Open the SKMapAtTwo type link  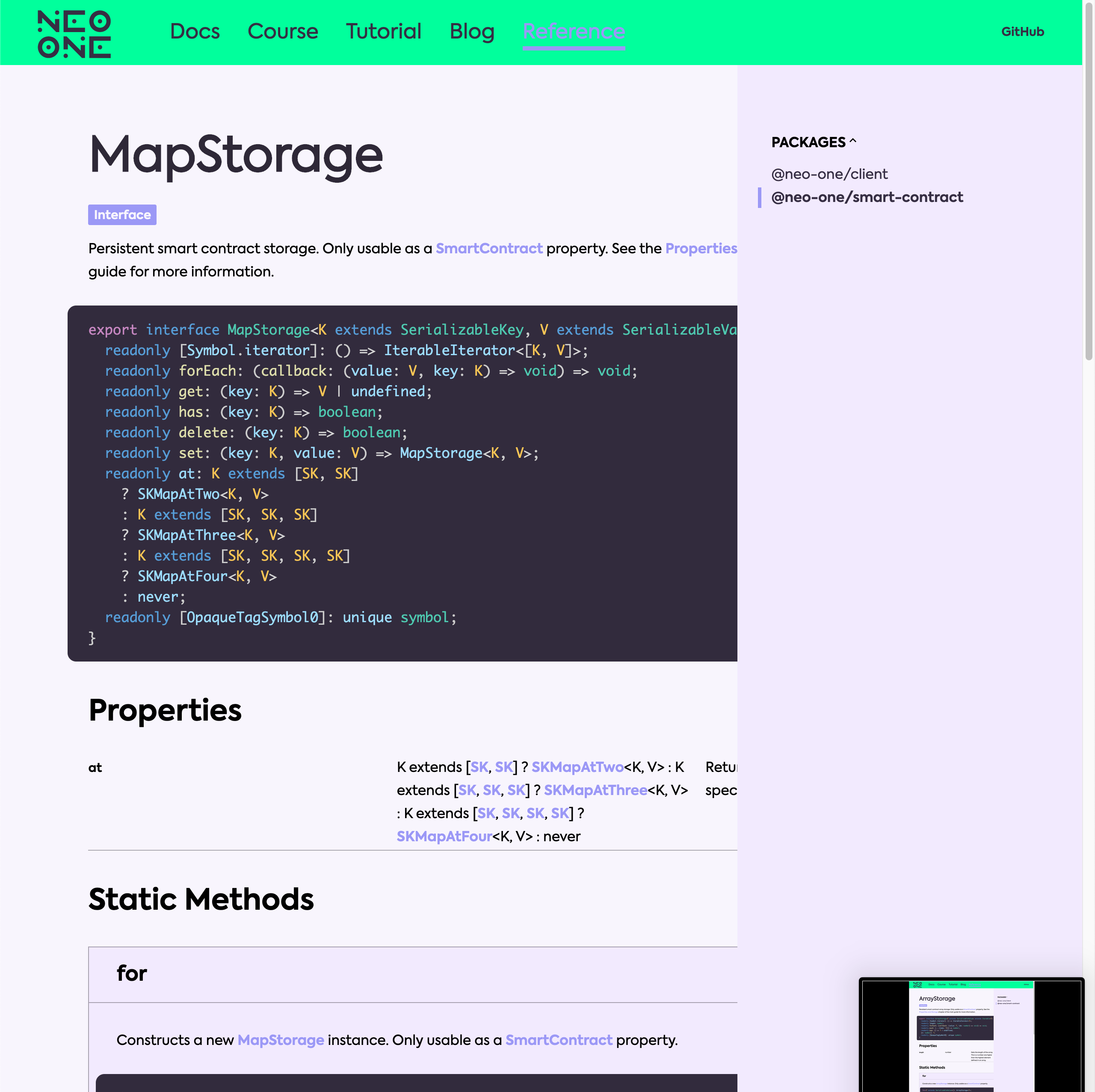[x=577, y=767]
